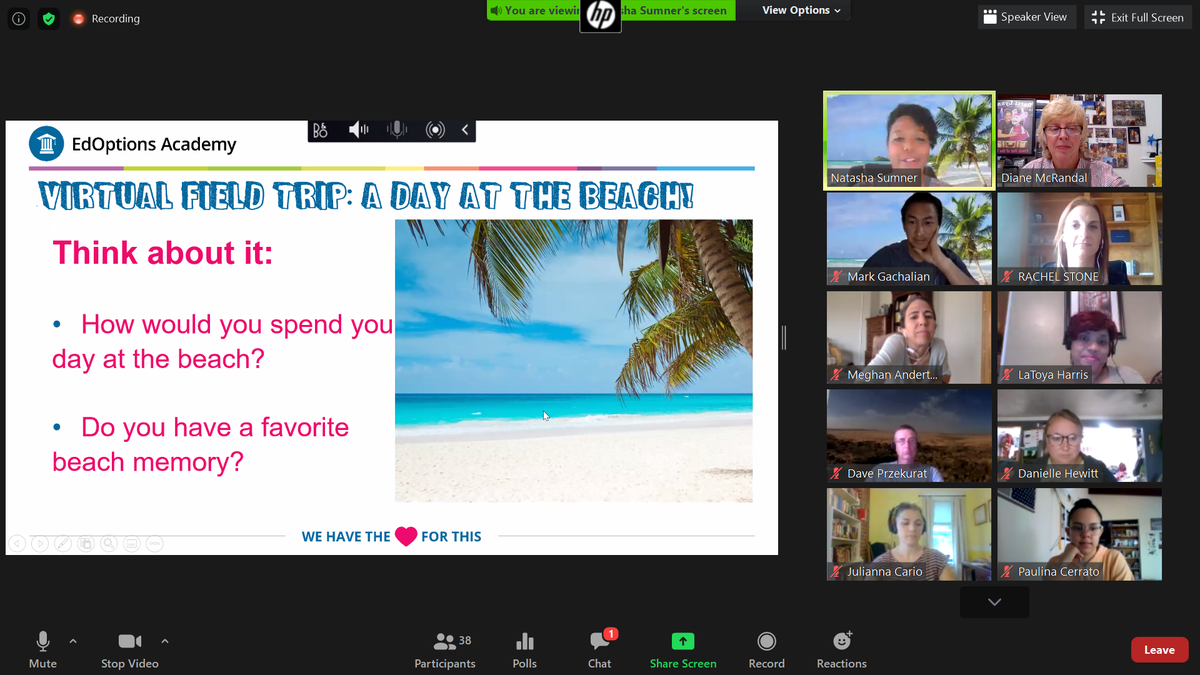This screenshot has height=675, width=1200.
Task: Open Chat with one new message
Action: (x=600, y=650)
